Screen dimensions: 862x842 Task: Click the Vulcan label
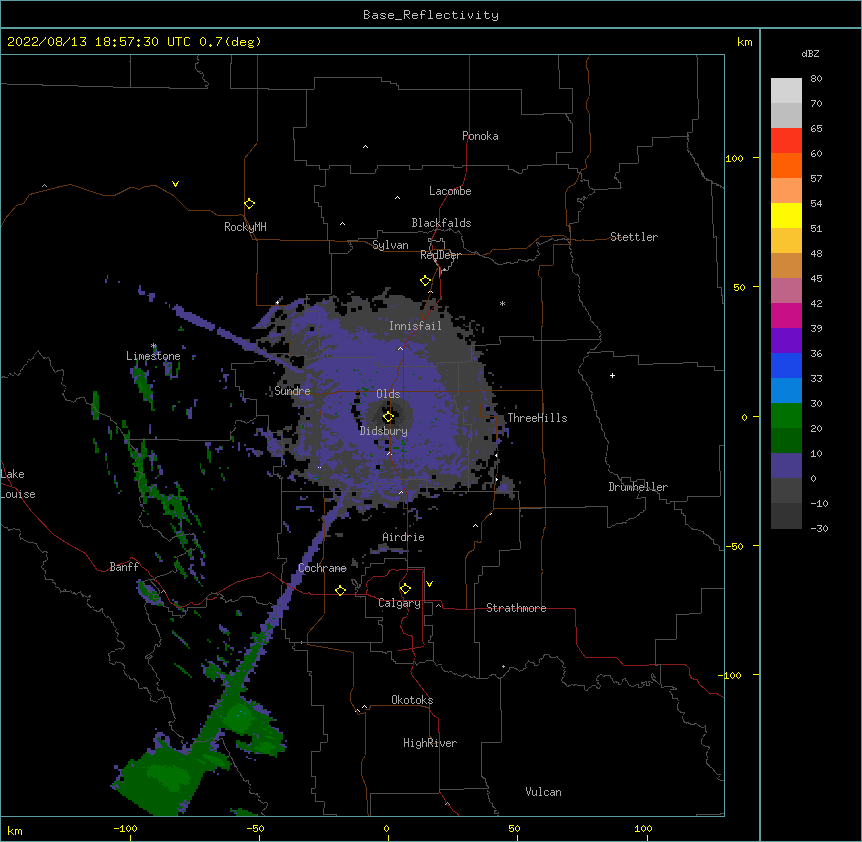click(543, 792)
